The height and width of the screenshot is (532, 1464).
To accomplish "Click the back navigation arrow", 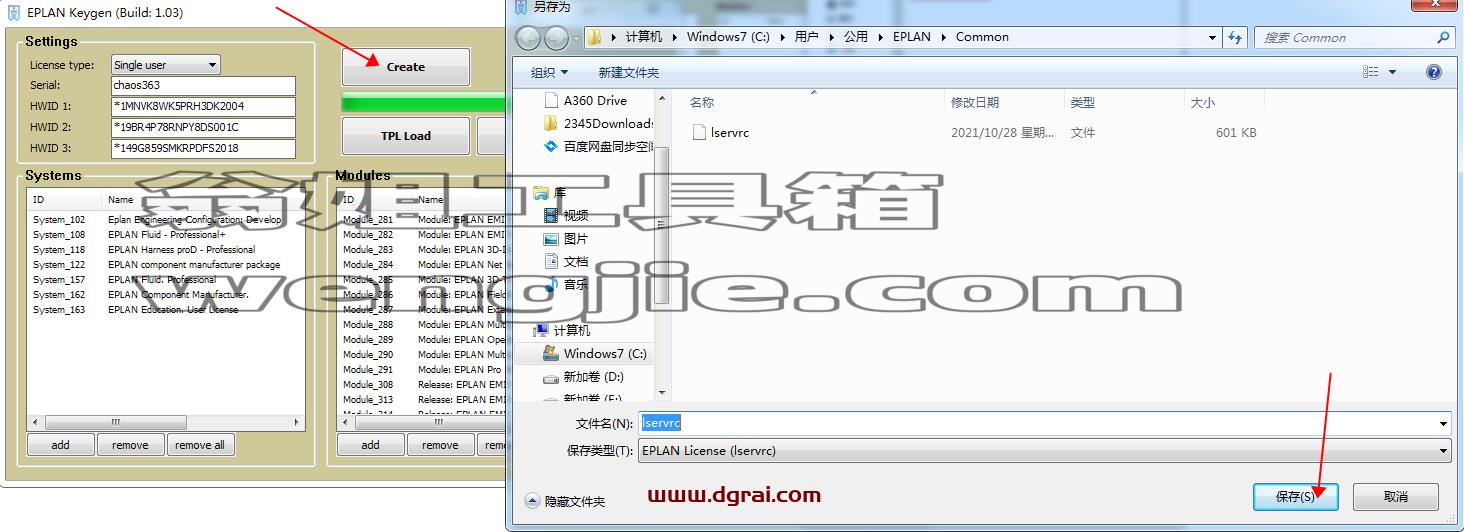I will [529, 38].
